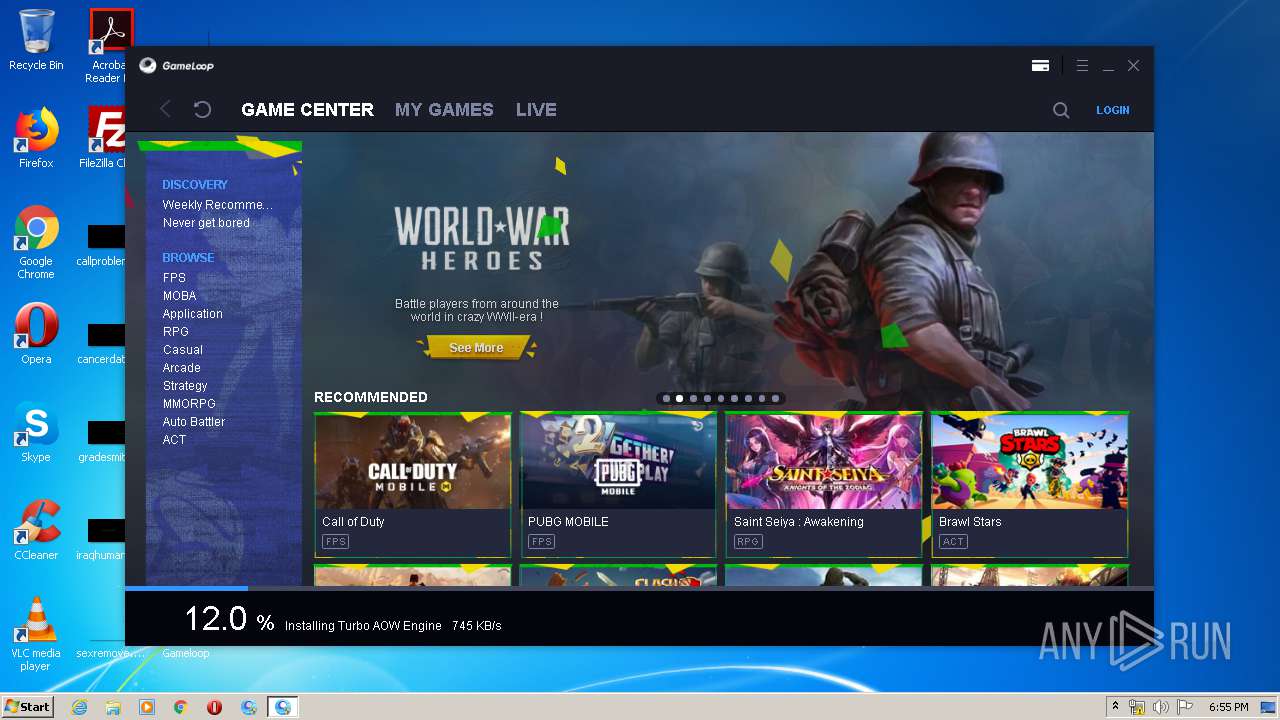Launch Opera from desktop
The image size is (1280, 720).
click(36, 334)
